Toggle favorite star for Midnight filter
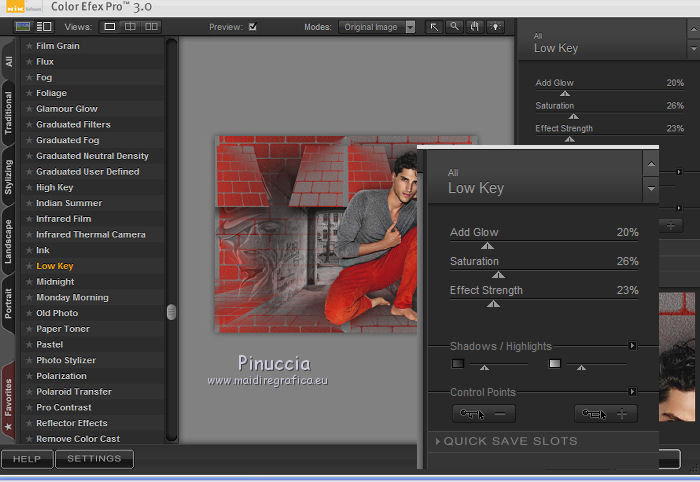The height and width of the screenshot is (482, 700). tap(29, 282)
